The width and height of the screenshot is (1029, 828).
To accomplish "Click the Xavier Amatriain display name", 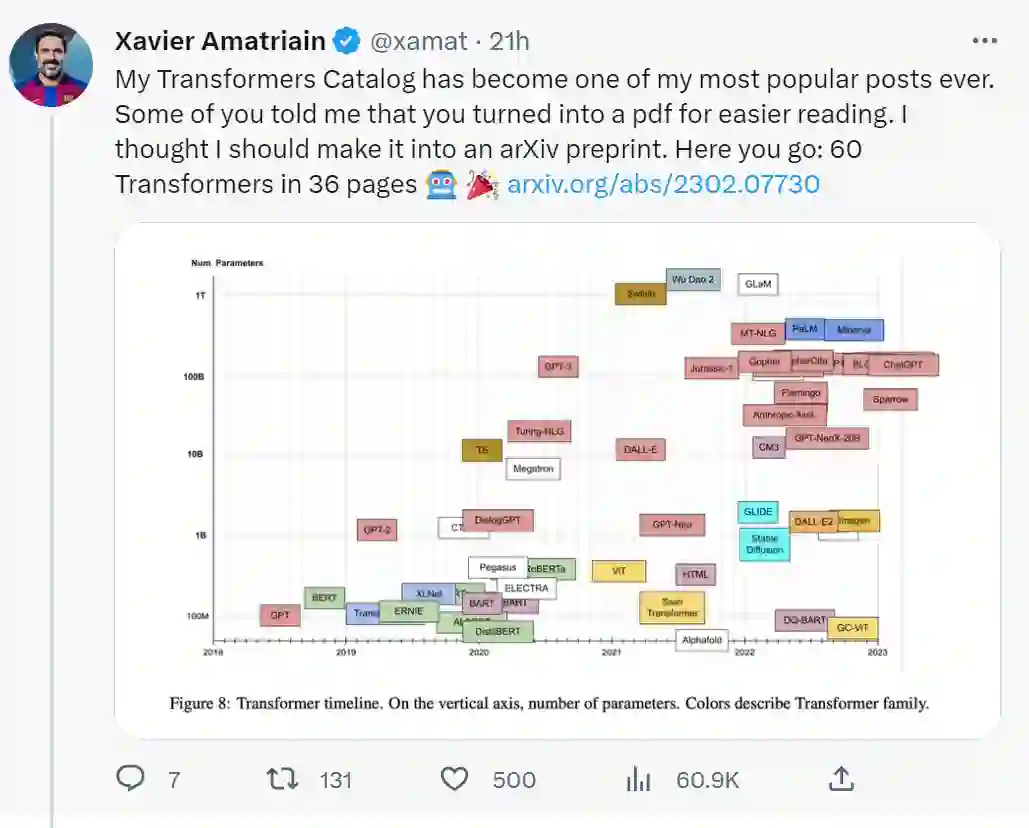I will point(220,41).
